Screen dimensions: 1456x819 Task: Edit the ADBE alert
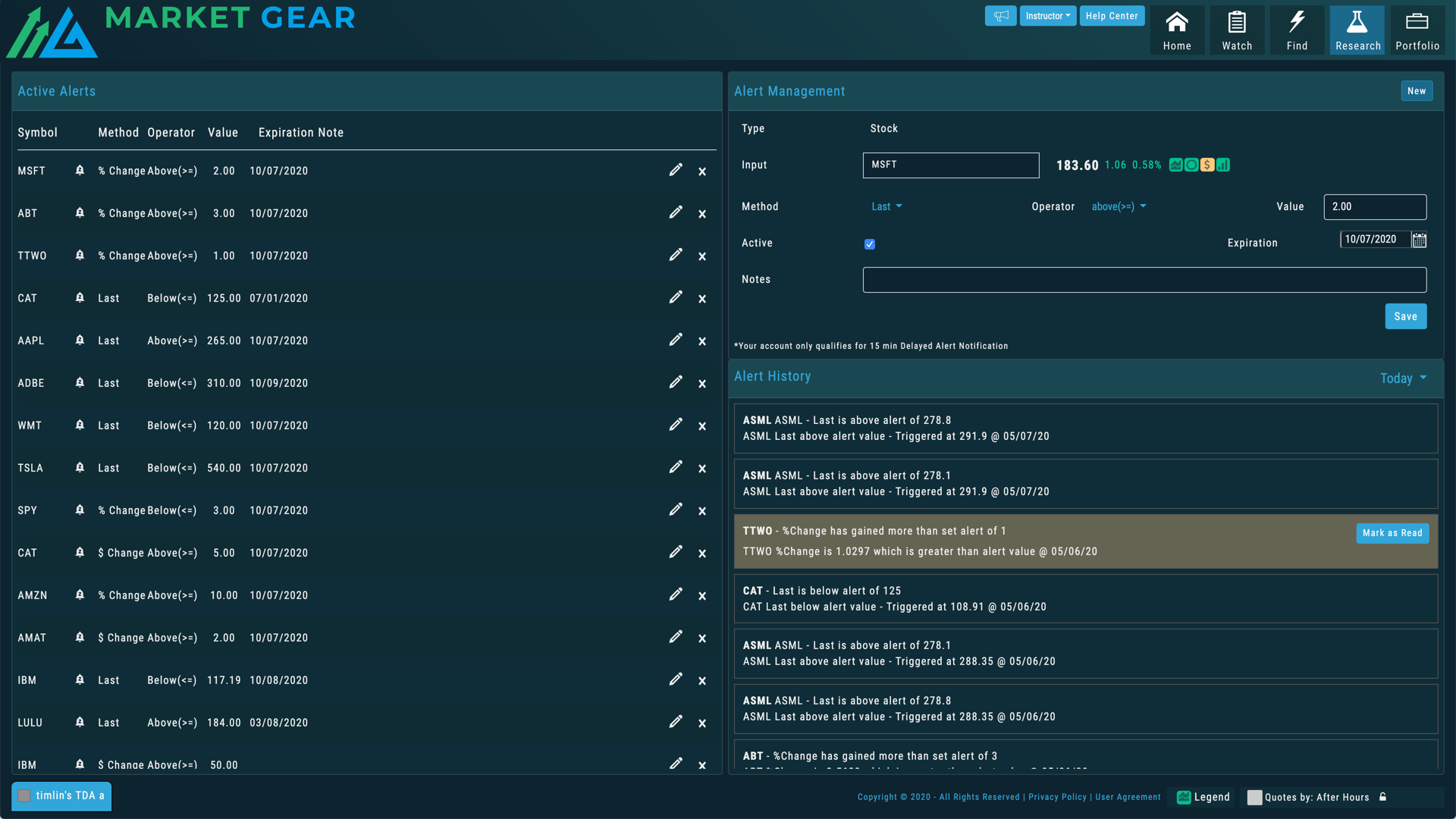pyautogui.click(x=676, y=382)
